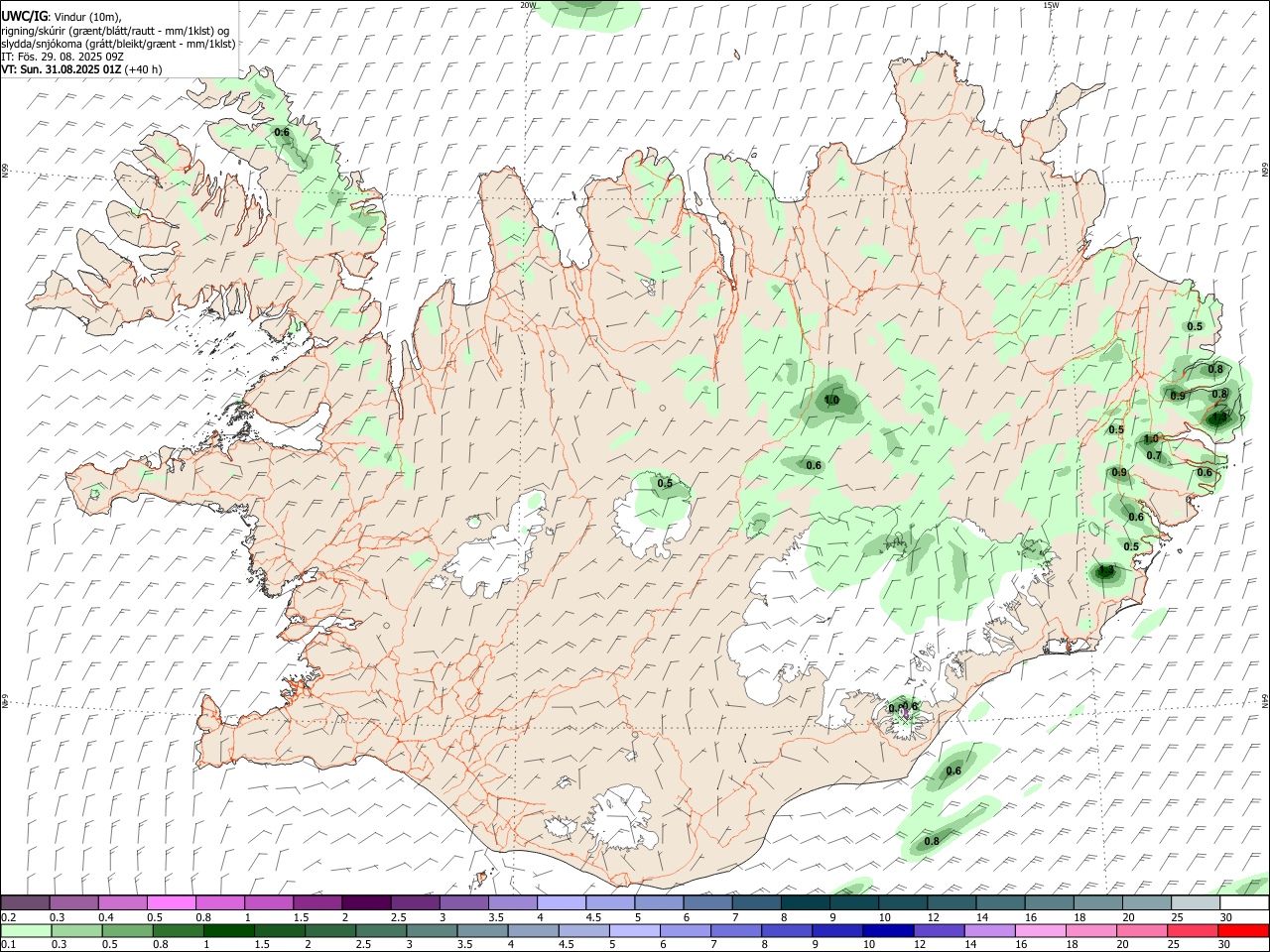Select the lower-row violet swatch between 14 and 16

[990, 931]
